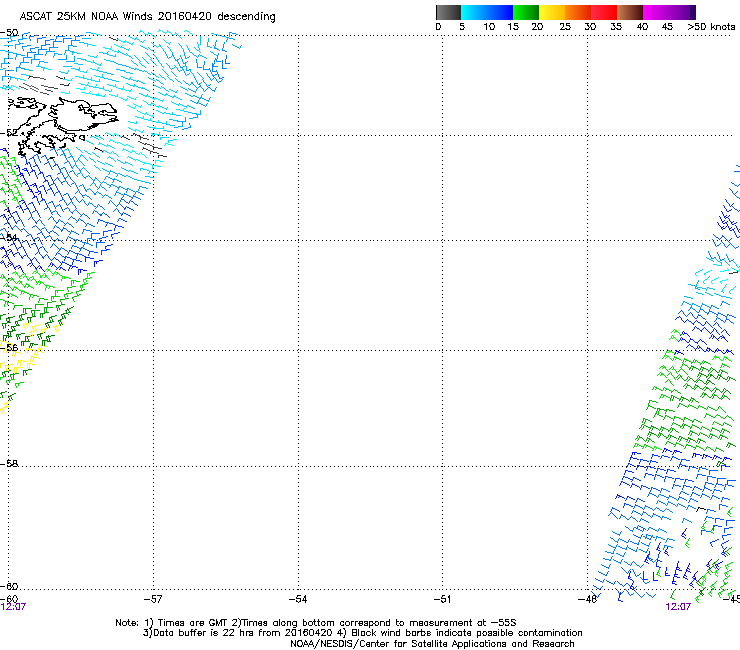Click the "0" legend scale label
This screenshot has height=650, width=740.
tap(438, 27)
